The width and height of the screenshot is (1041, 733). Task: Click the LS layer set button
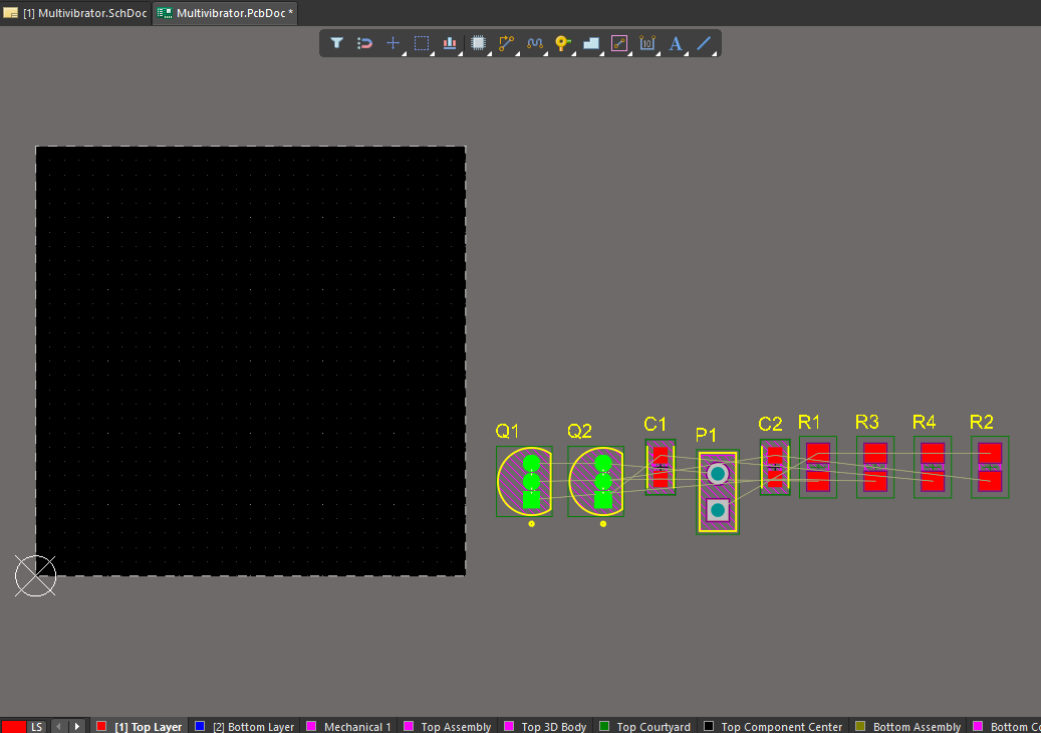coord(37,727)
